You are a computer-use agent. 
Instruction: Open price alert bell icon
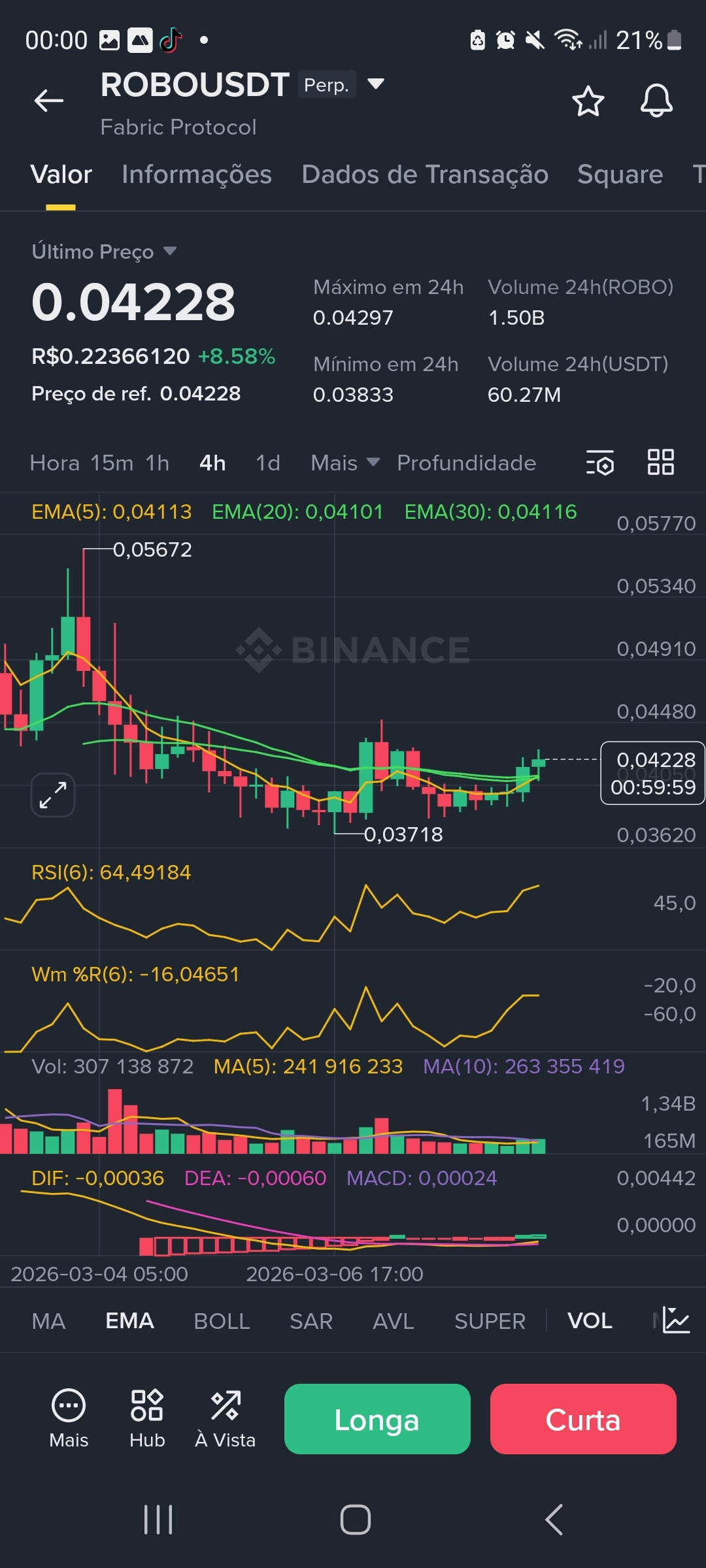pyautogui.click(x=656, y=101)
